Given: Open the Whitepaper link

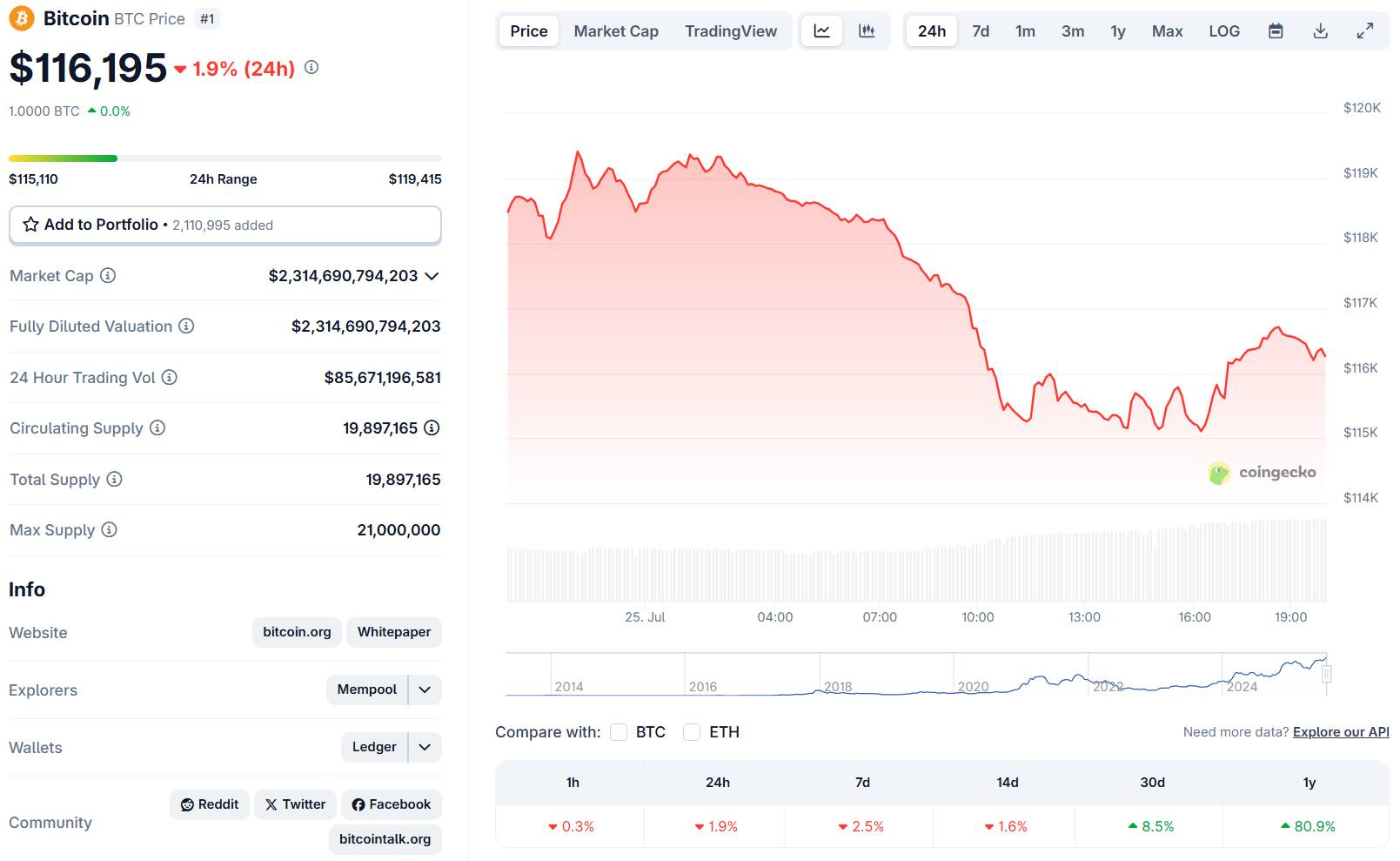Looking at the screenshot, I should pyautogui.click(x=394, y=632).
